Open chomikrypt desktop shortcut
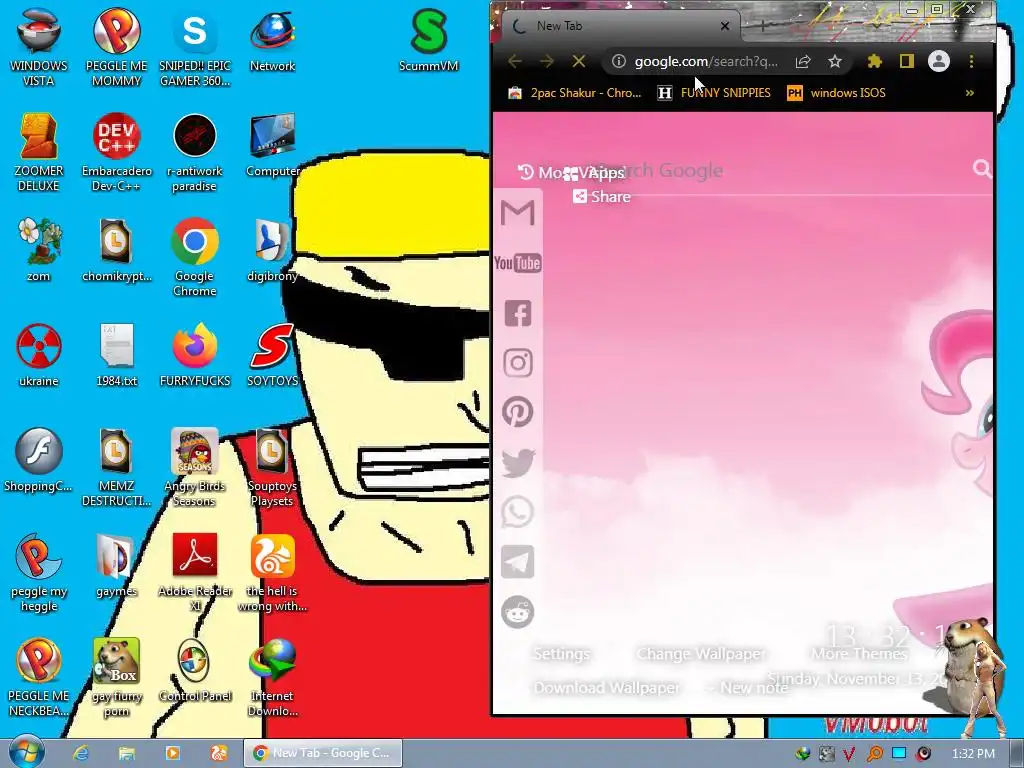1024x768 pixels. click(116, 249)
